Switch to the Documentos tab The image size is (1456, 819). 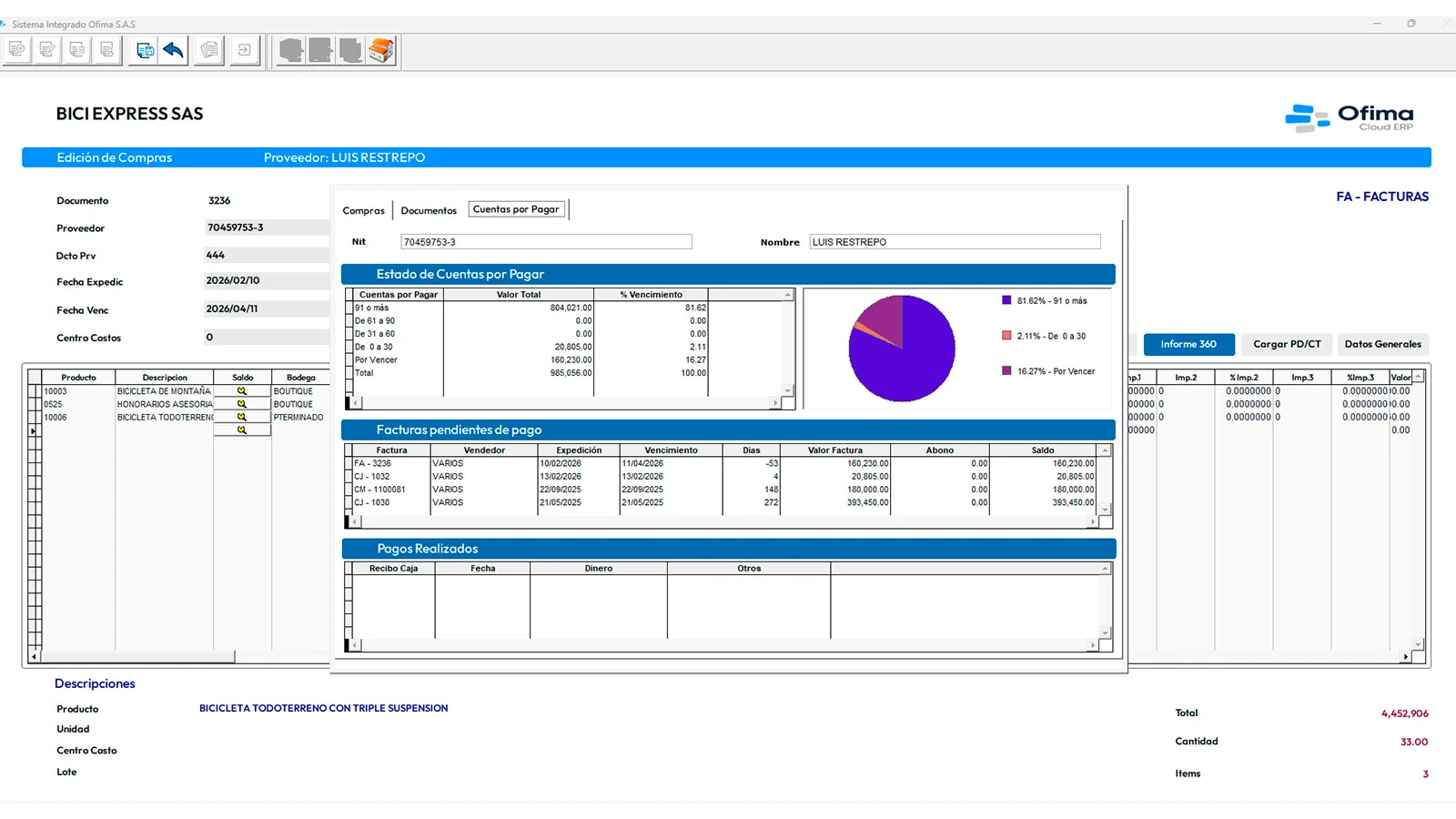(x=429, y=210)
